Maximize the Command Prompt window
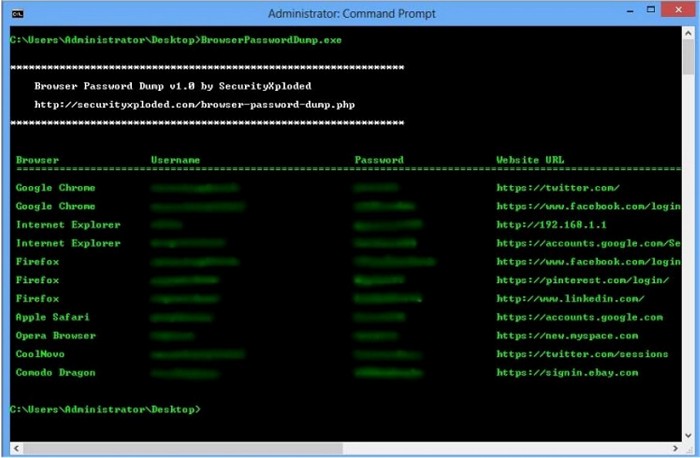The image size is (700, 458). (x=651, y=9)
